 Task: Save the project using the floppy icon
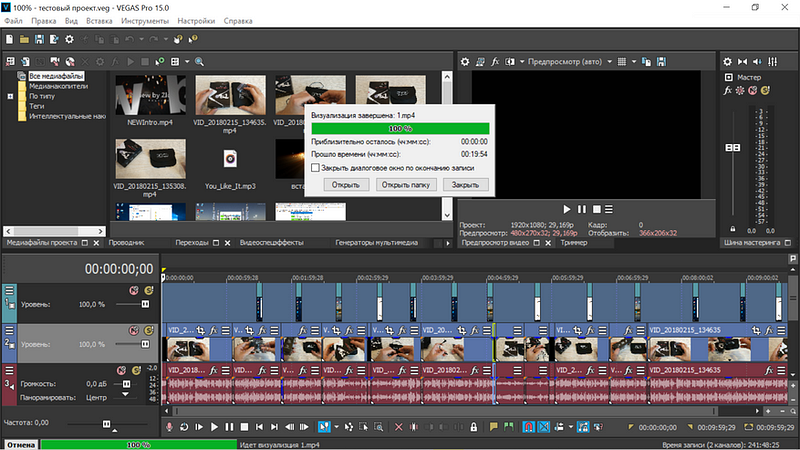pos(39,39)
